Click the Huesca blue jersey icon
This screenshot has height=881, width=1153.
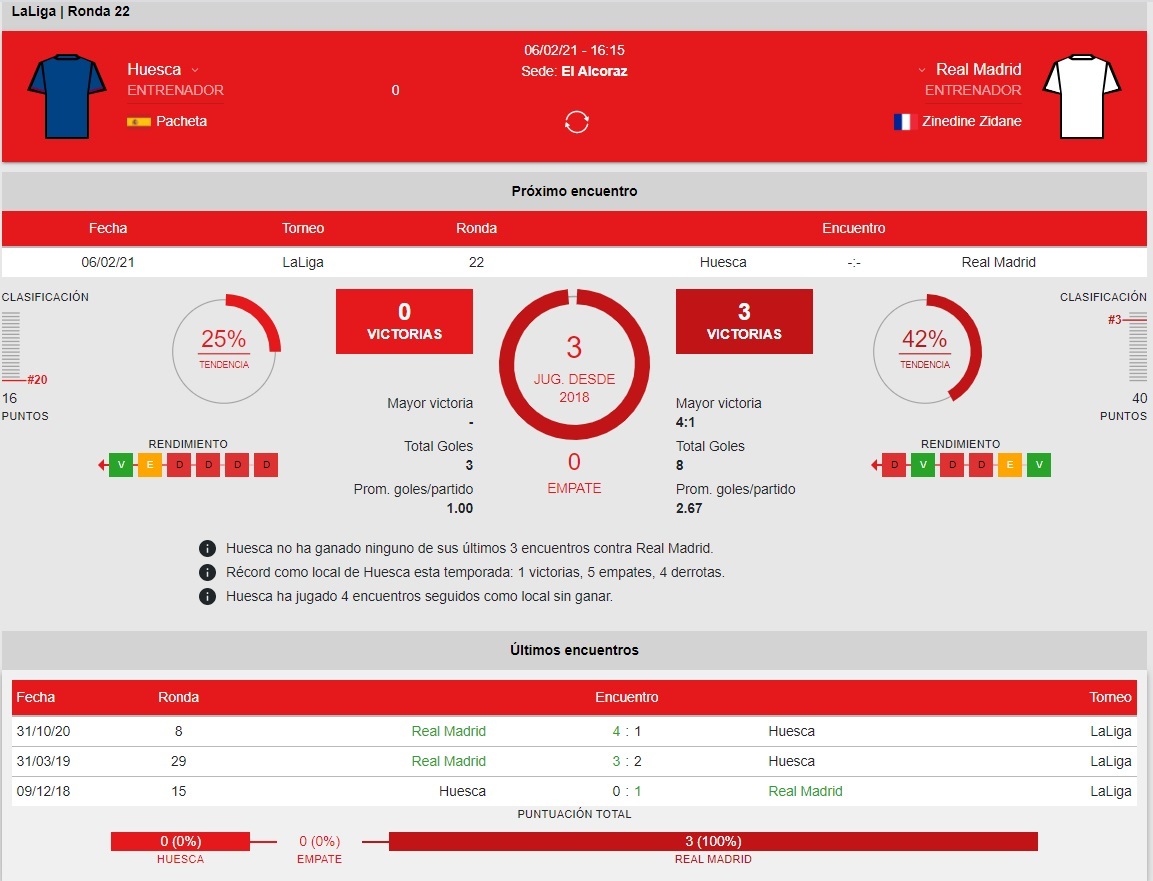[x=67, y=96]
